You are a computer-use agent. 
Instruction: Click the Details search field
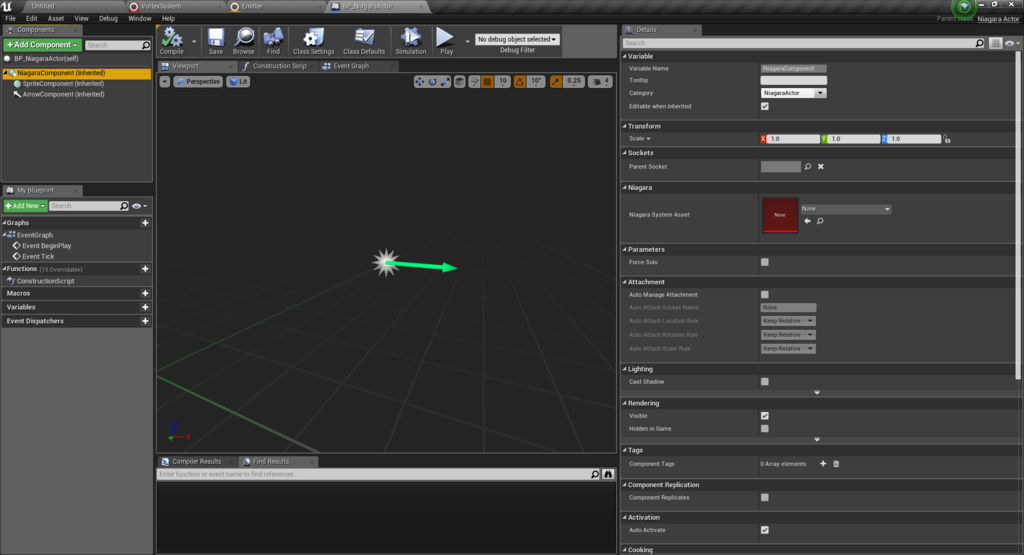pos(803,43)
